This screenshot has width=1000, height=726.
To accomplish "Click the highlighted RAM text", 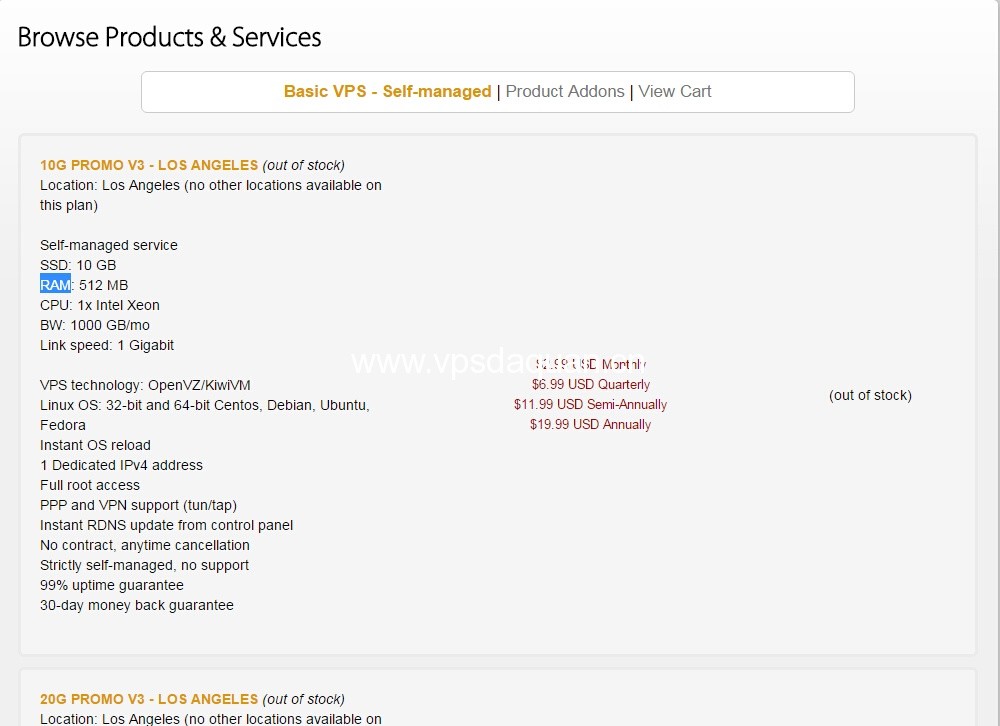I will [55, 285].
